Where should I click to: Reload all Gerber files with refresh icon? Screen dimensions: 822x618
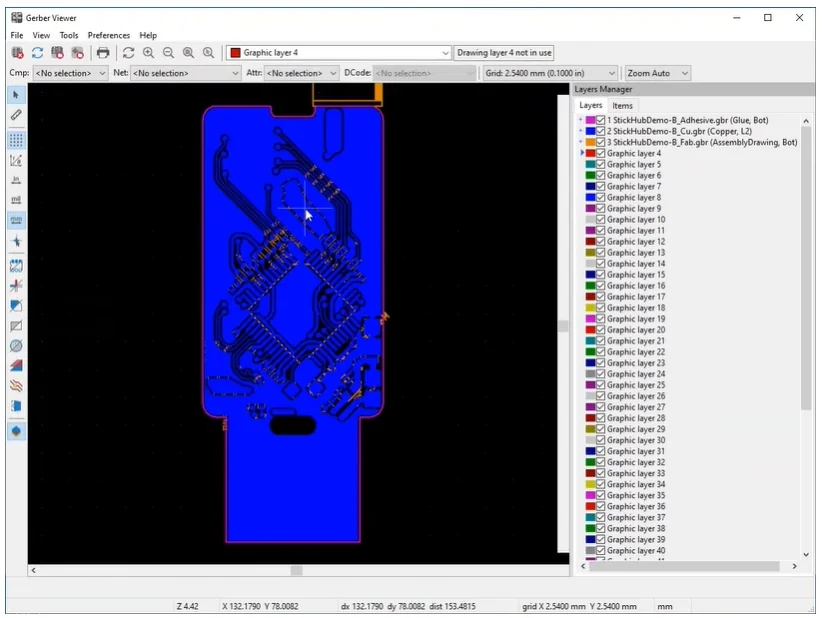coord(37,52)
